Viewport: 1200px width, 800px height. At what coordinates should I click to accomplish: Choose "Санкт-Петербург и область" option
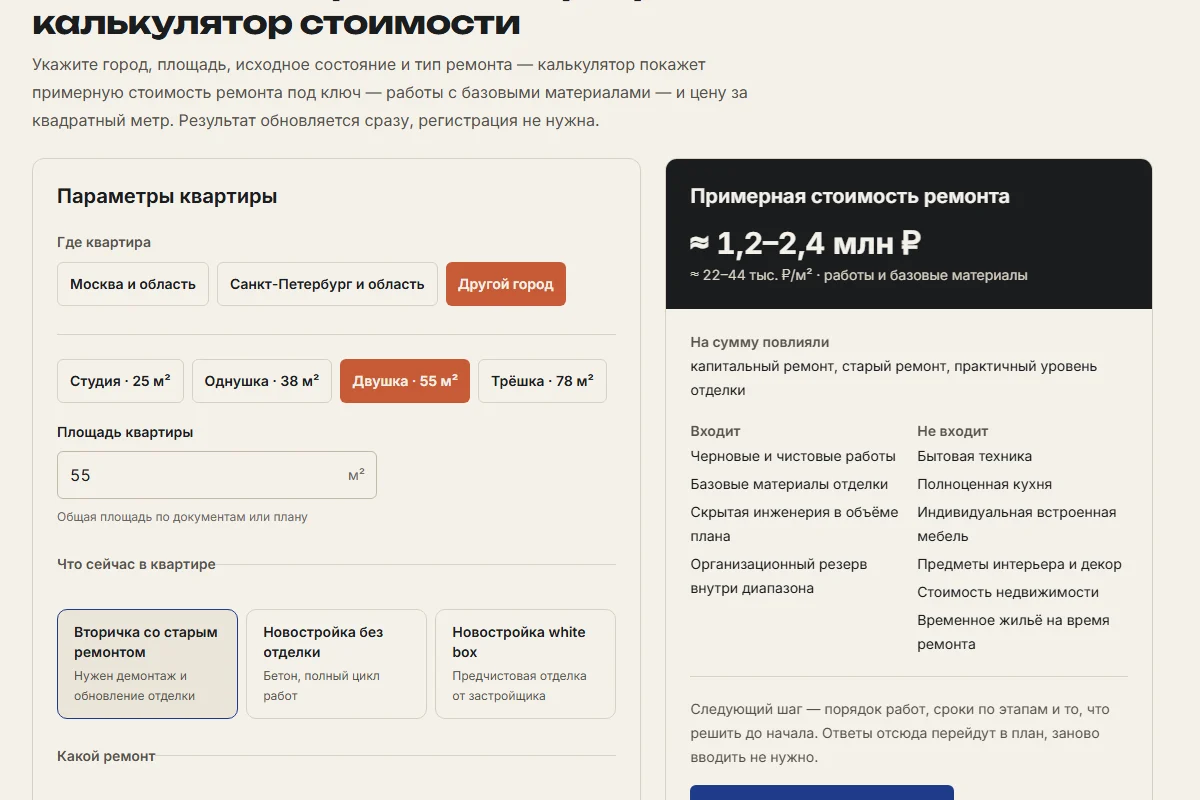[x=327, y=284]
